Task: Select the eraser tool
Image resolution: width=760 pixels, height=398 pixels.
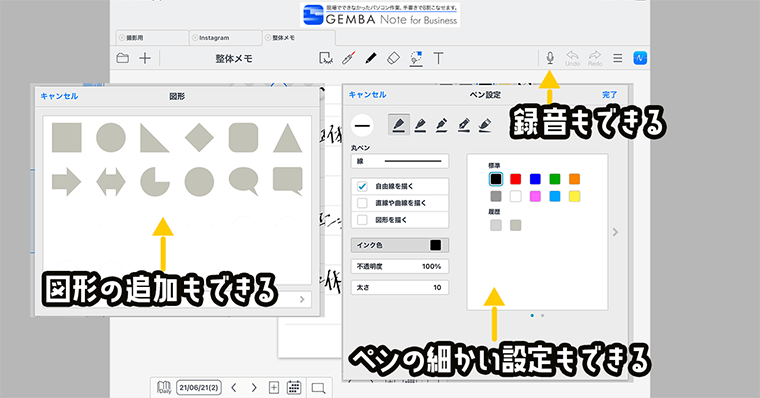Action: tap(393, 58)
